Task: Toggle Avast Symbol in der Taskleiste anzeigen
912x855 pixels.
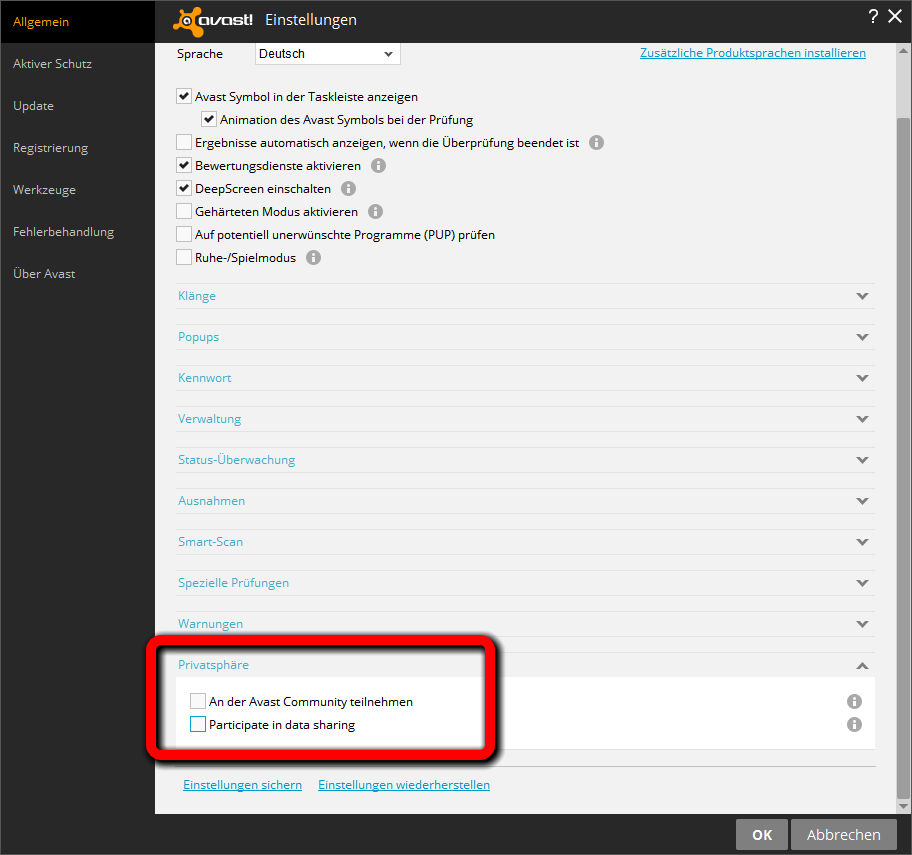Action: (x=184, y=96)
